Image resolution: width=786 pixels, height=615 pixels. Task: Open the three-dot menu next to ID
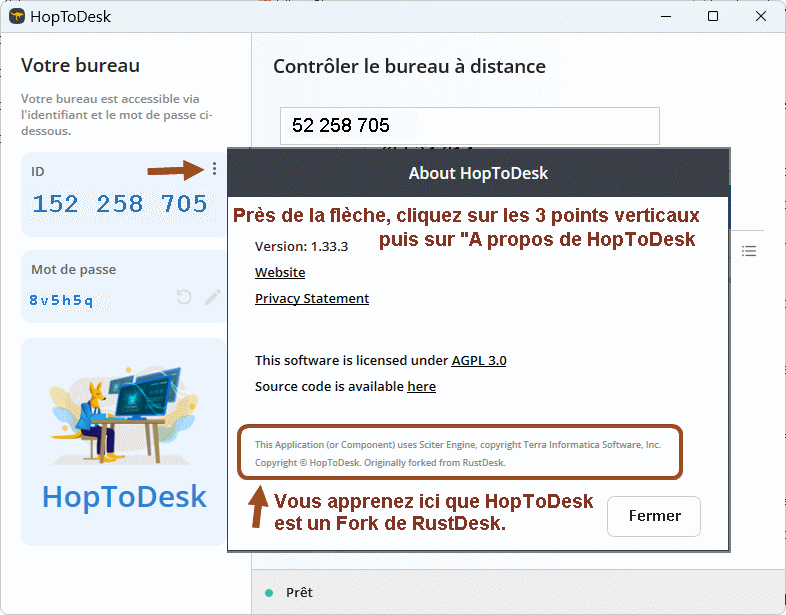pos(215,169)
